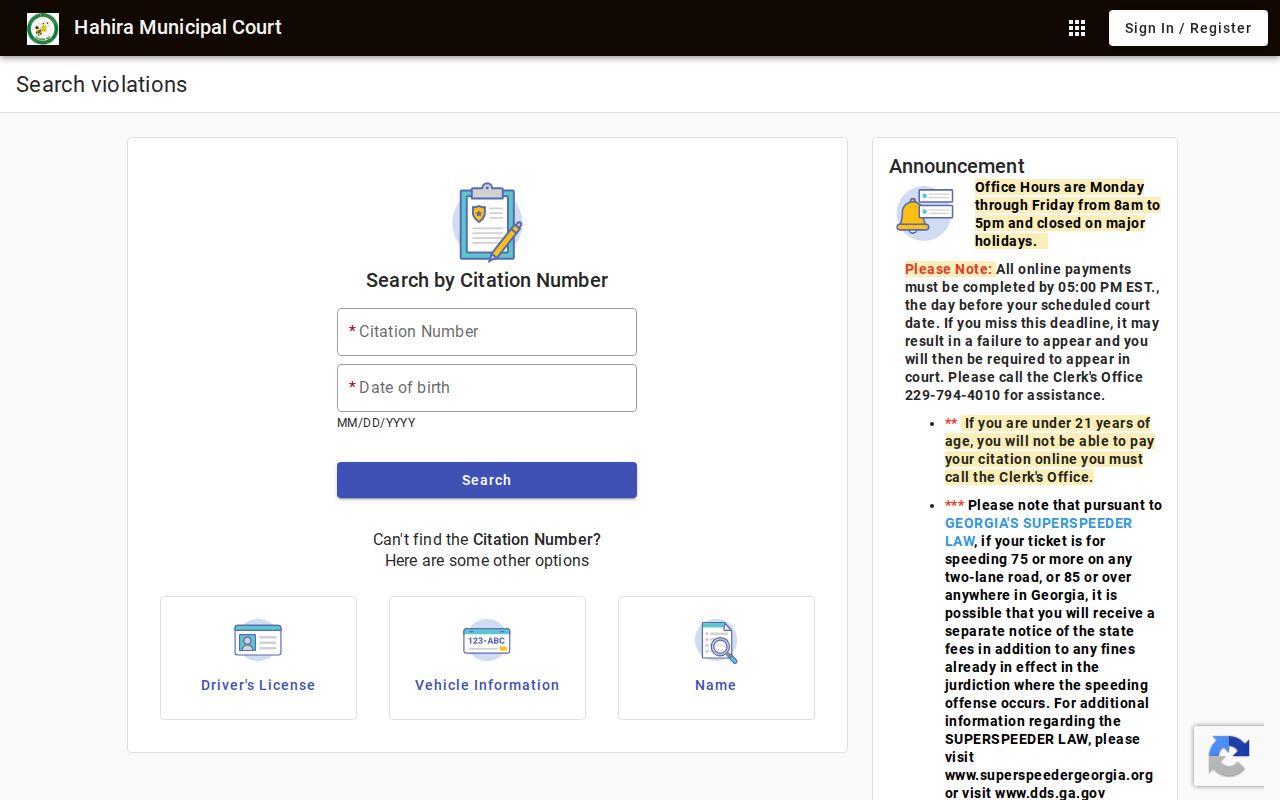Click the blue Search button

(487, 480)
